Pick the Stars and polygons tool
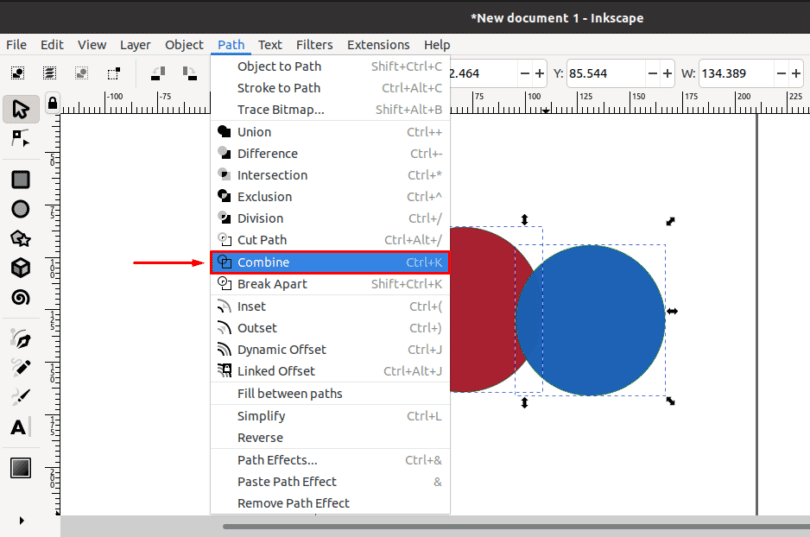The height and width of the screenshot is (537, 810). pos(21,239)
